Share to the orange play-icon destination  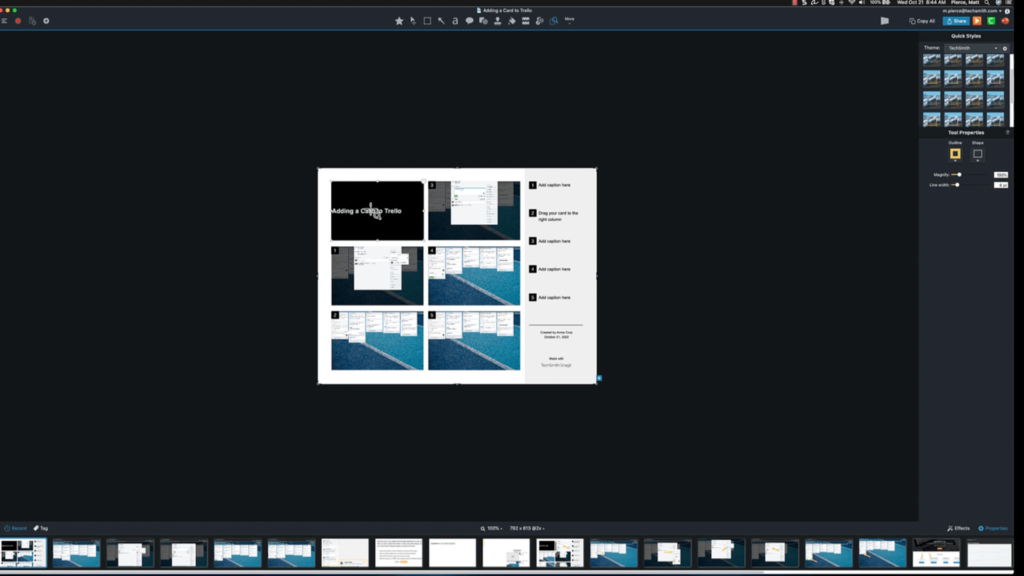click(x=977, y=21)
